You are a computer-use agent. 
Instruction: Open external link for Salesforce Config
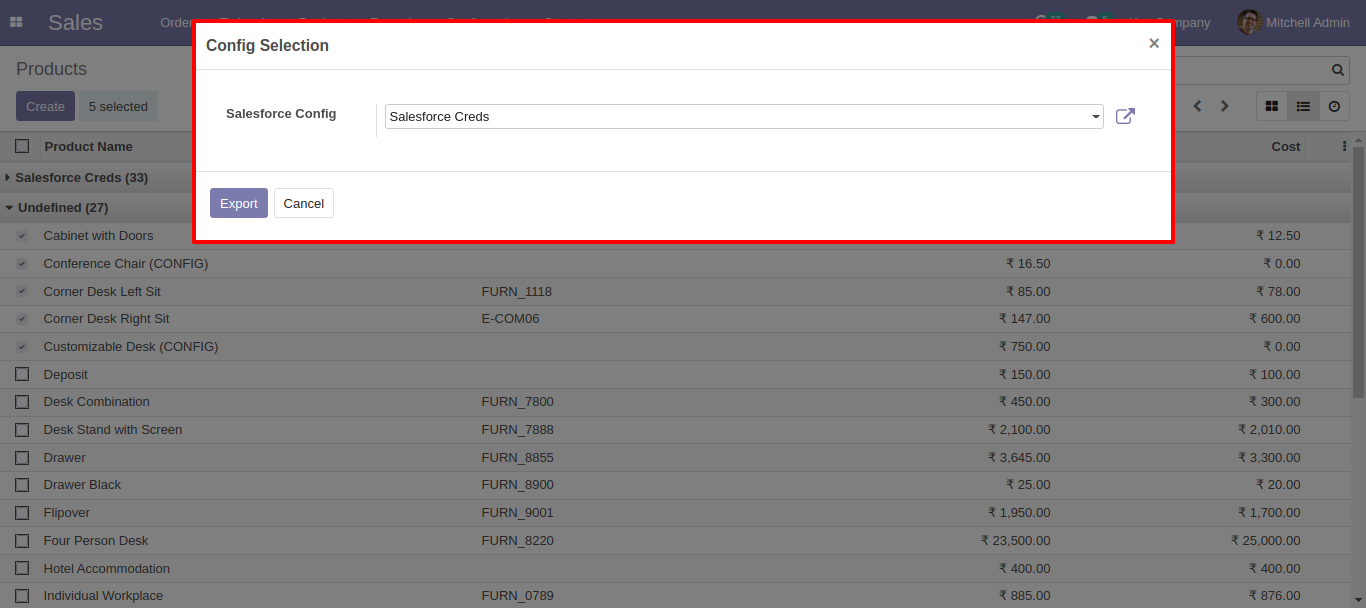point(1125,116)
